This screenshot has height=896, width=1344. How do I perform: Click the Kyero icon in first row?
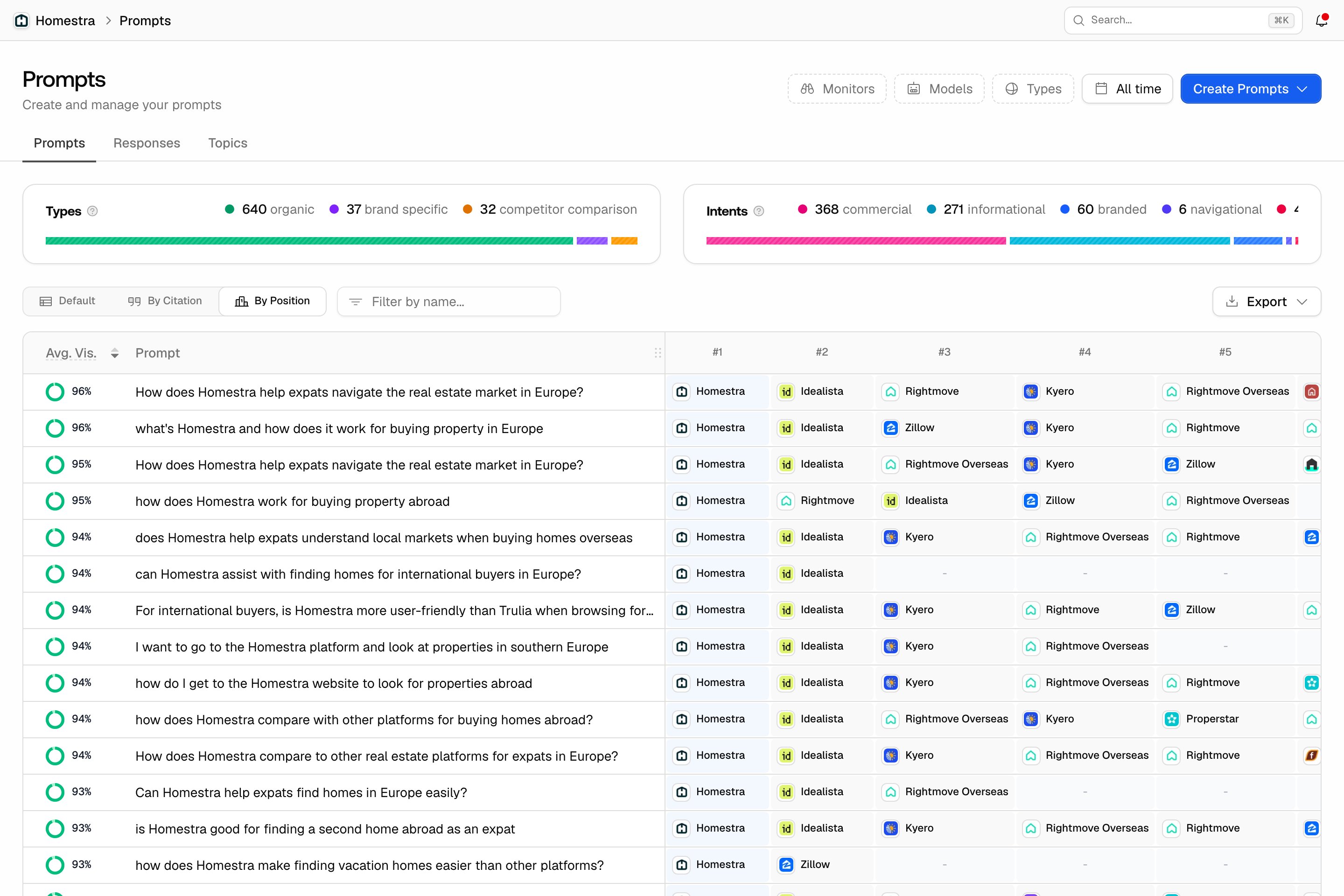pyautogui.click(x=1031, y=392)
